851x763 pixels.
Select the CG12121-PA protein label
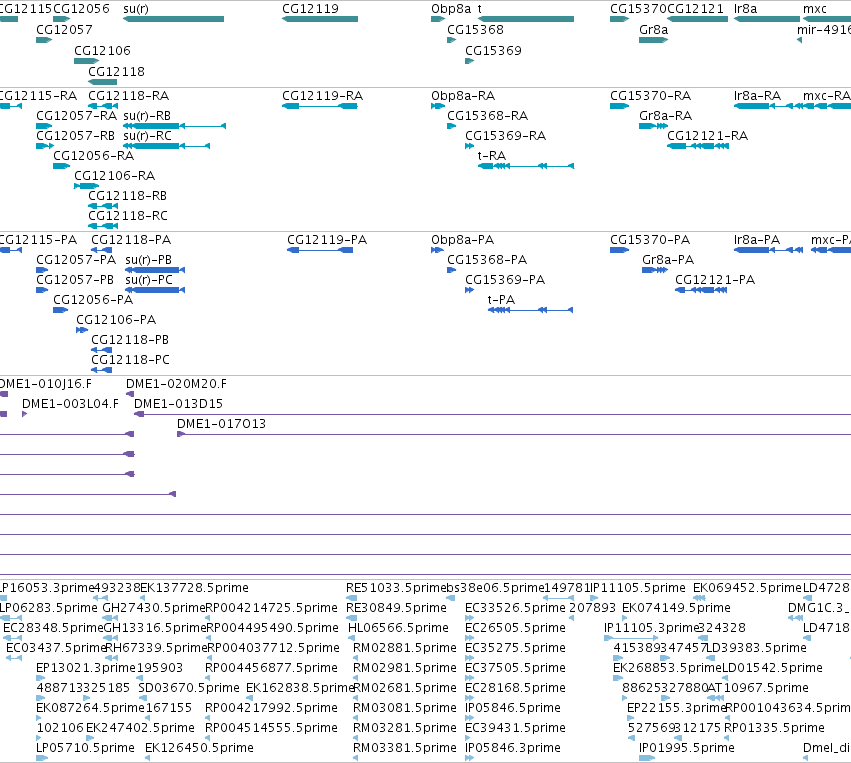point(715,280)
